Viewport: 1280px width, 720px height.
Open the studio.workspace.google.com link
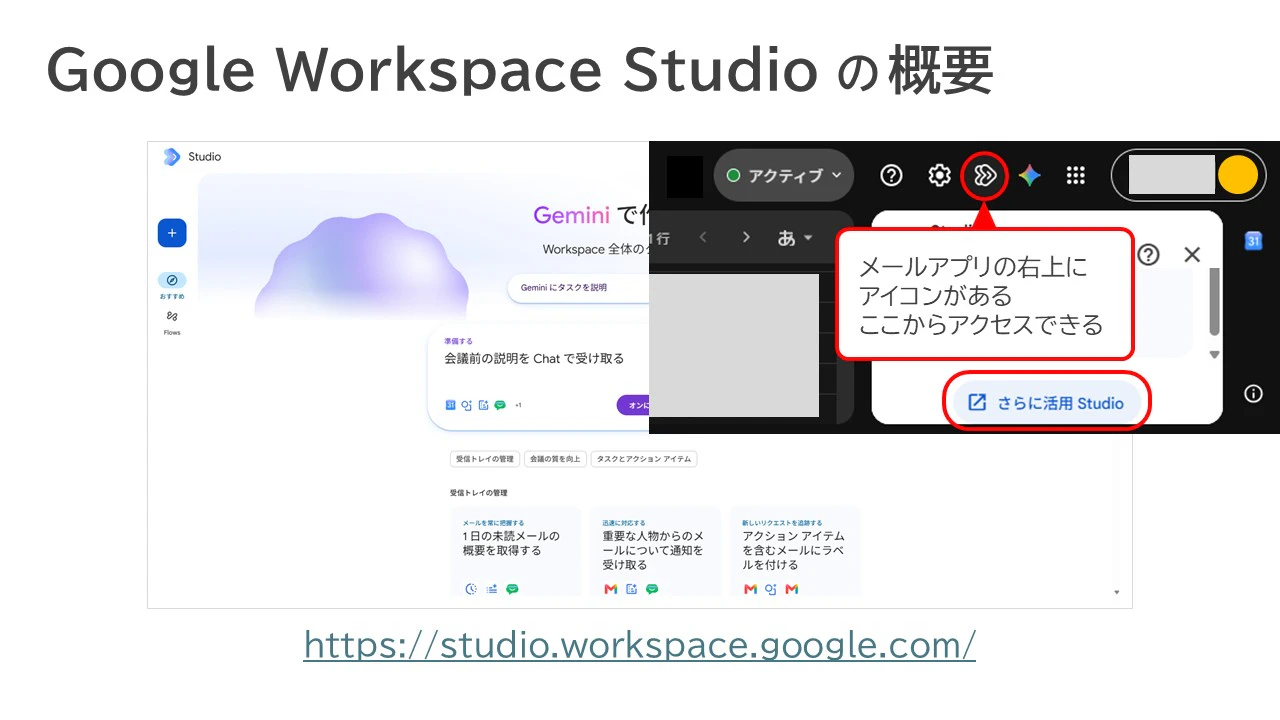640,645
